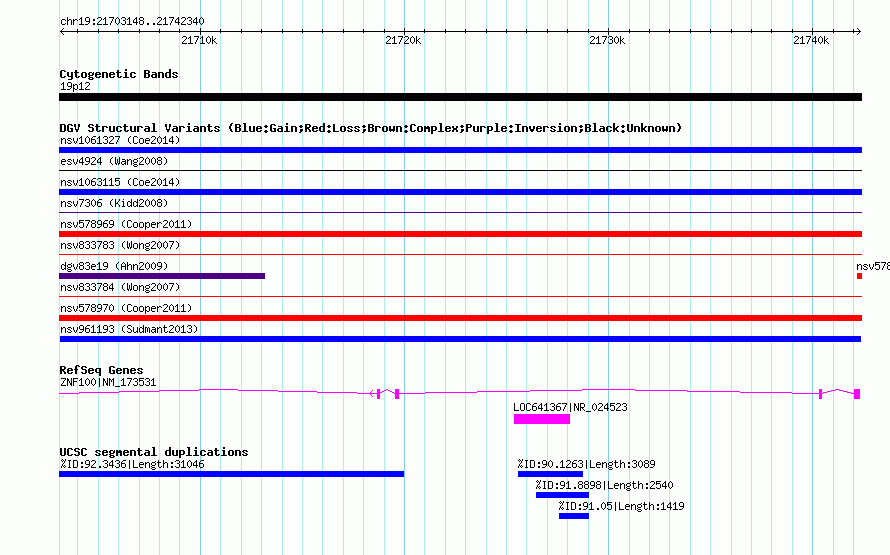Select the blue bar under Length:3089
890x555 pixels.
coord(550,474)
